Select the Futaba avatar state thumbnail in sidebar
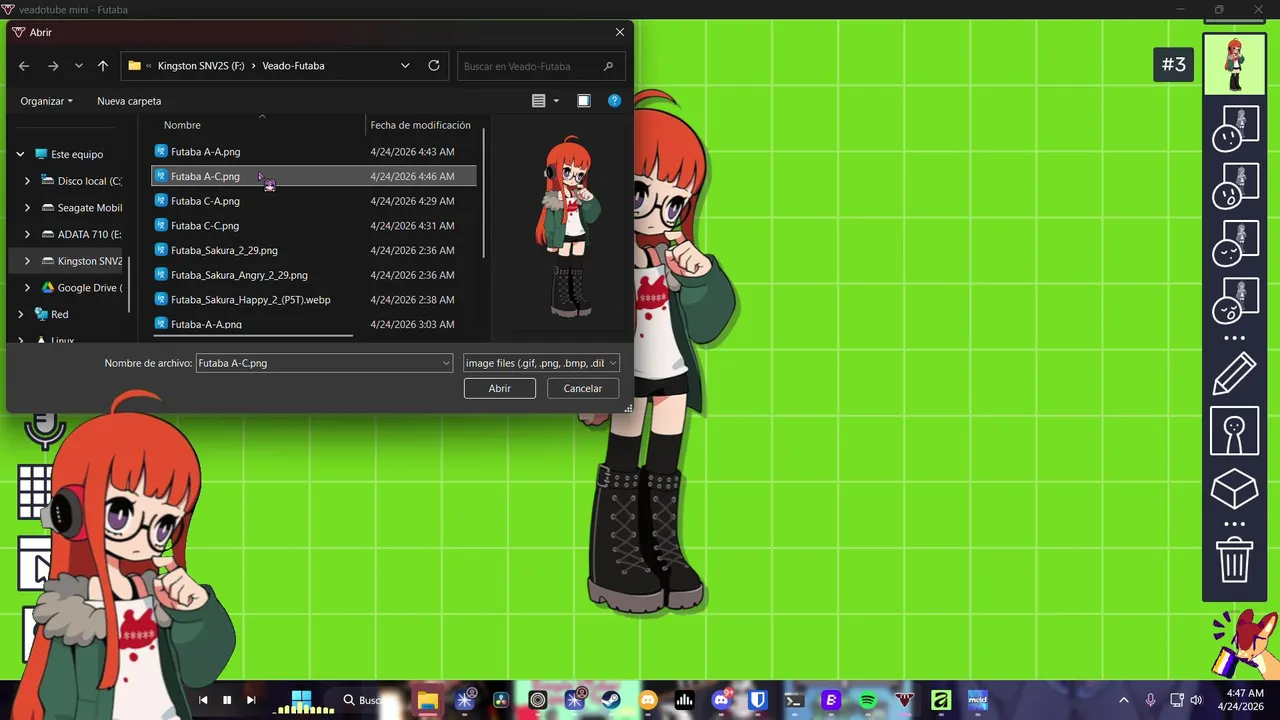The height and width of the screenshot is (720, 1280). coord(1234,64)
